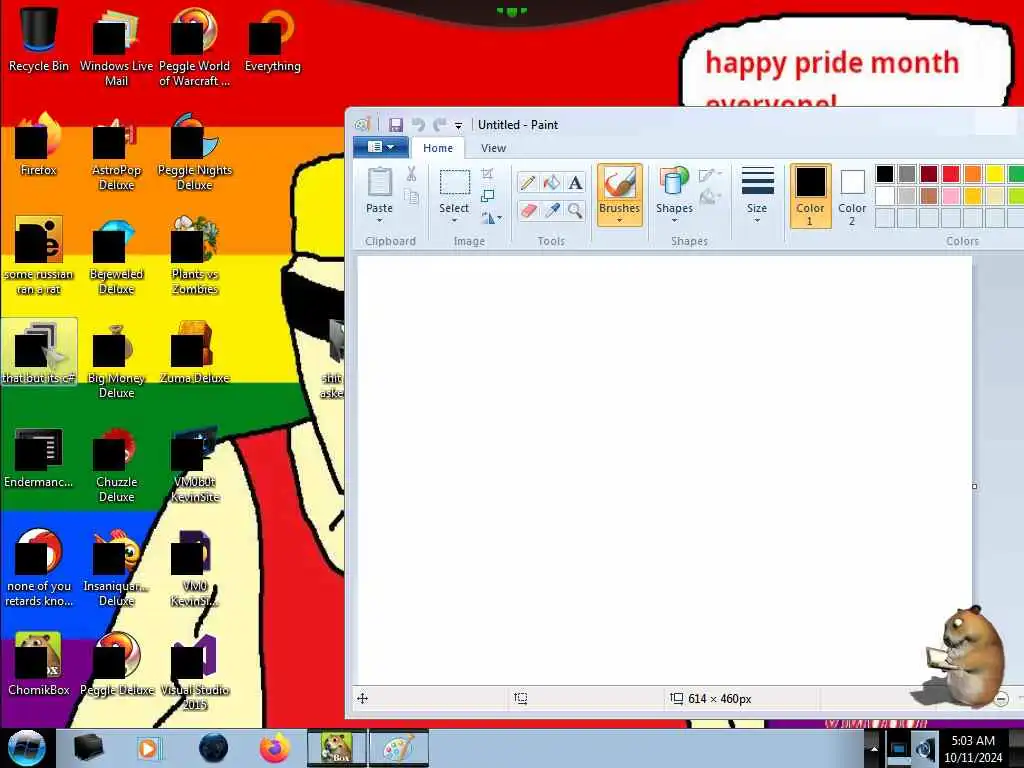Image resolution: width=1024 pixels, height=768 pixels.
Task: Click the Paint taskbar button
Action: click(x=398, y=748)
